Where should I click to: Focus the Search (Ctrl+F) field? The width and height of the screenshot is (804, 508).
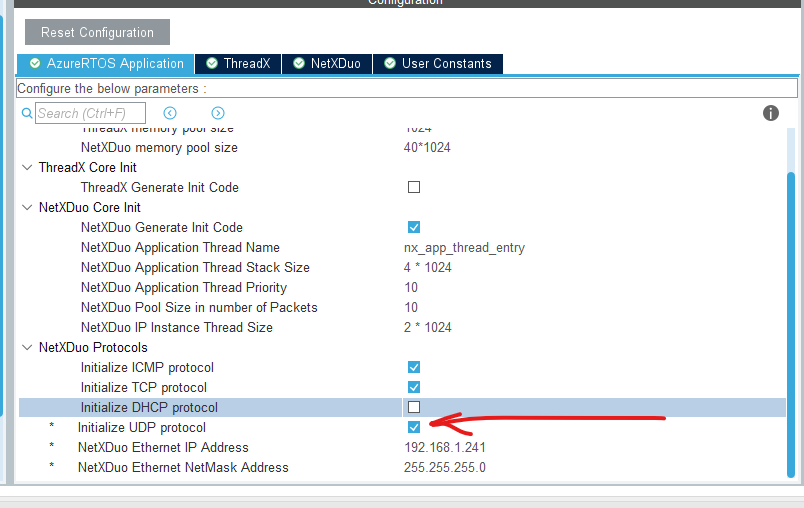point(90,113)
